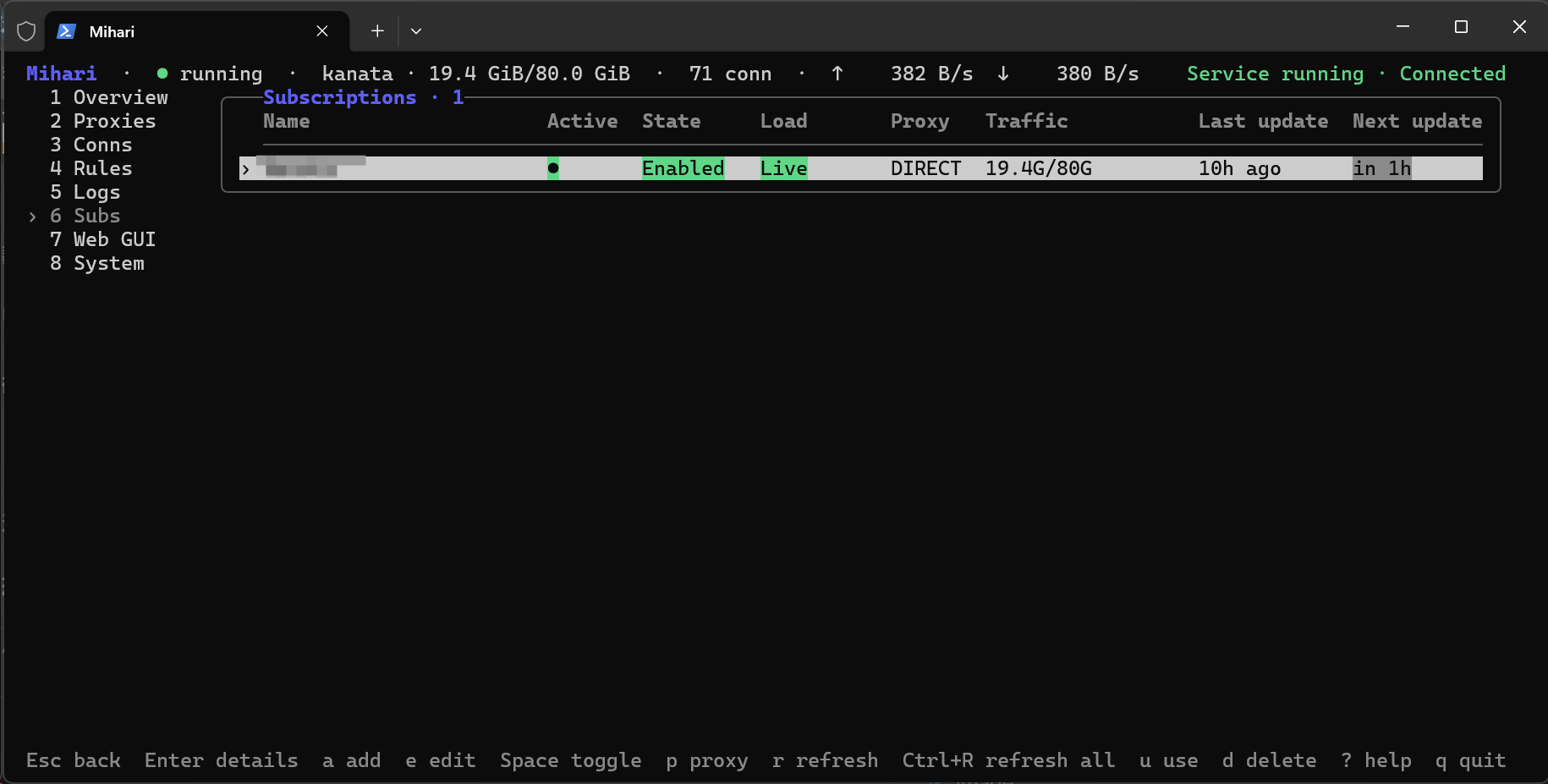Open 4 Rules in the sidebar
The height and width of the screenshot is (784, 1548).
[x=91, y=168]
